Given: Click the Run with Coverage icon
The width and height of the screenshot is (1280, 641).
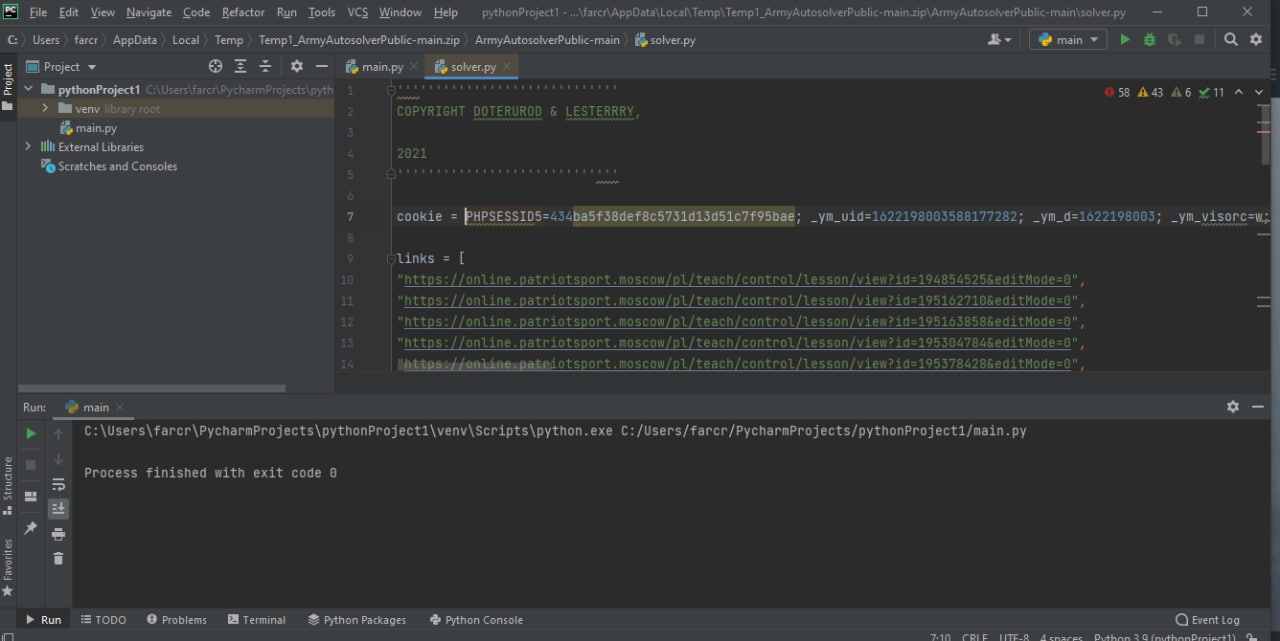Looking at the screenshot, I should point(1174,40).
